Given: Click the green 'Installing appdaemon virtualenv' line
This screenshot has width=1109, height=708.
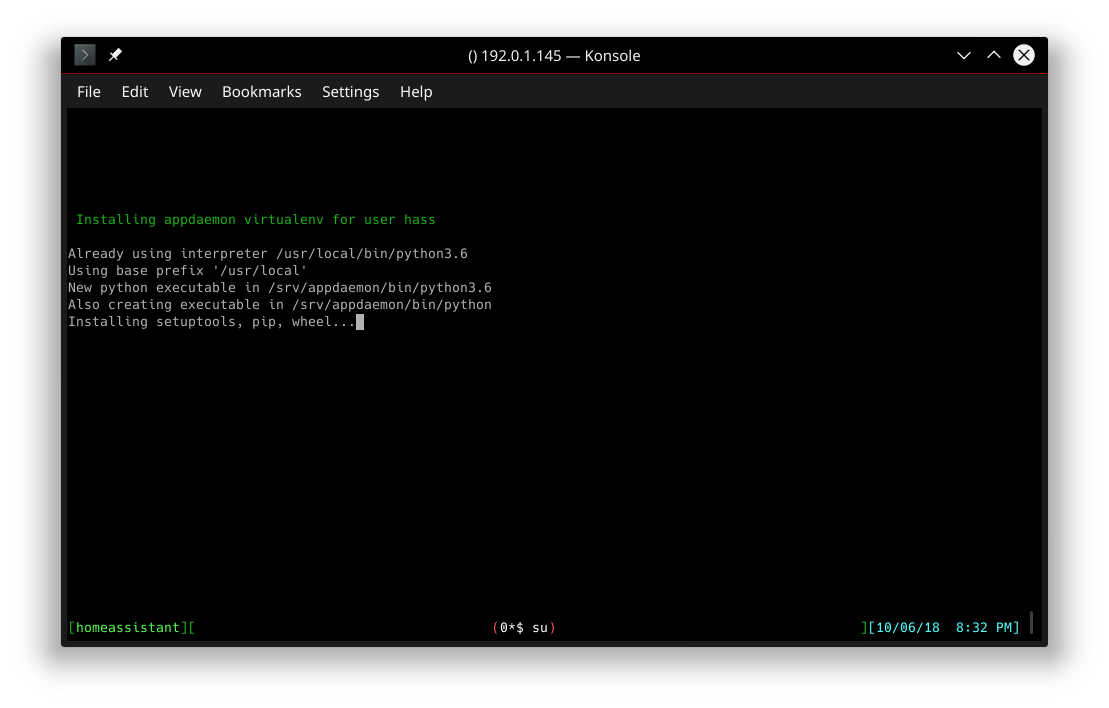Looking at the screenshot, I should (255, 219).
